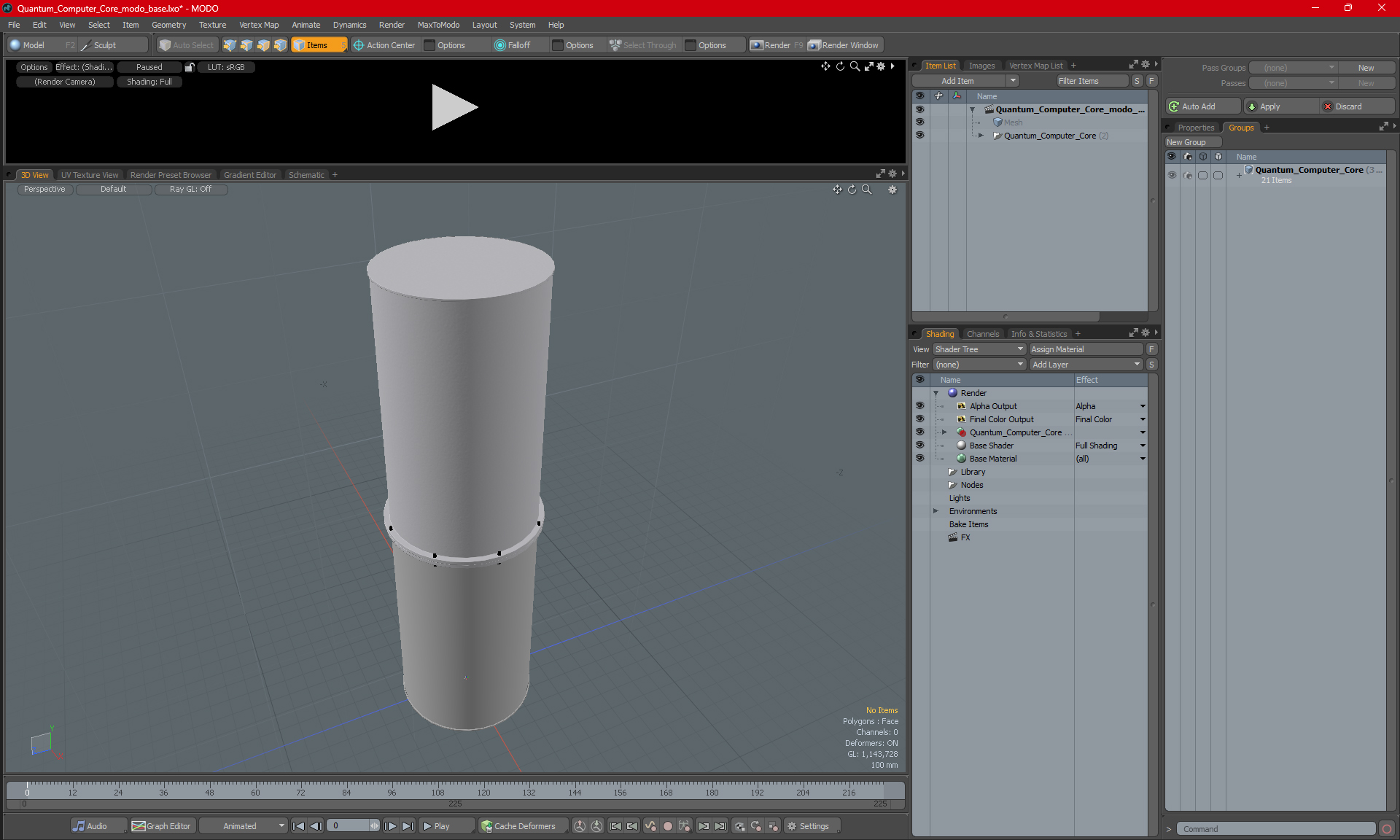The width and height of the screenshot is (1400, 840).
Task: Hide the Base Shader layer visibility
Action: 919,446
